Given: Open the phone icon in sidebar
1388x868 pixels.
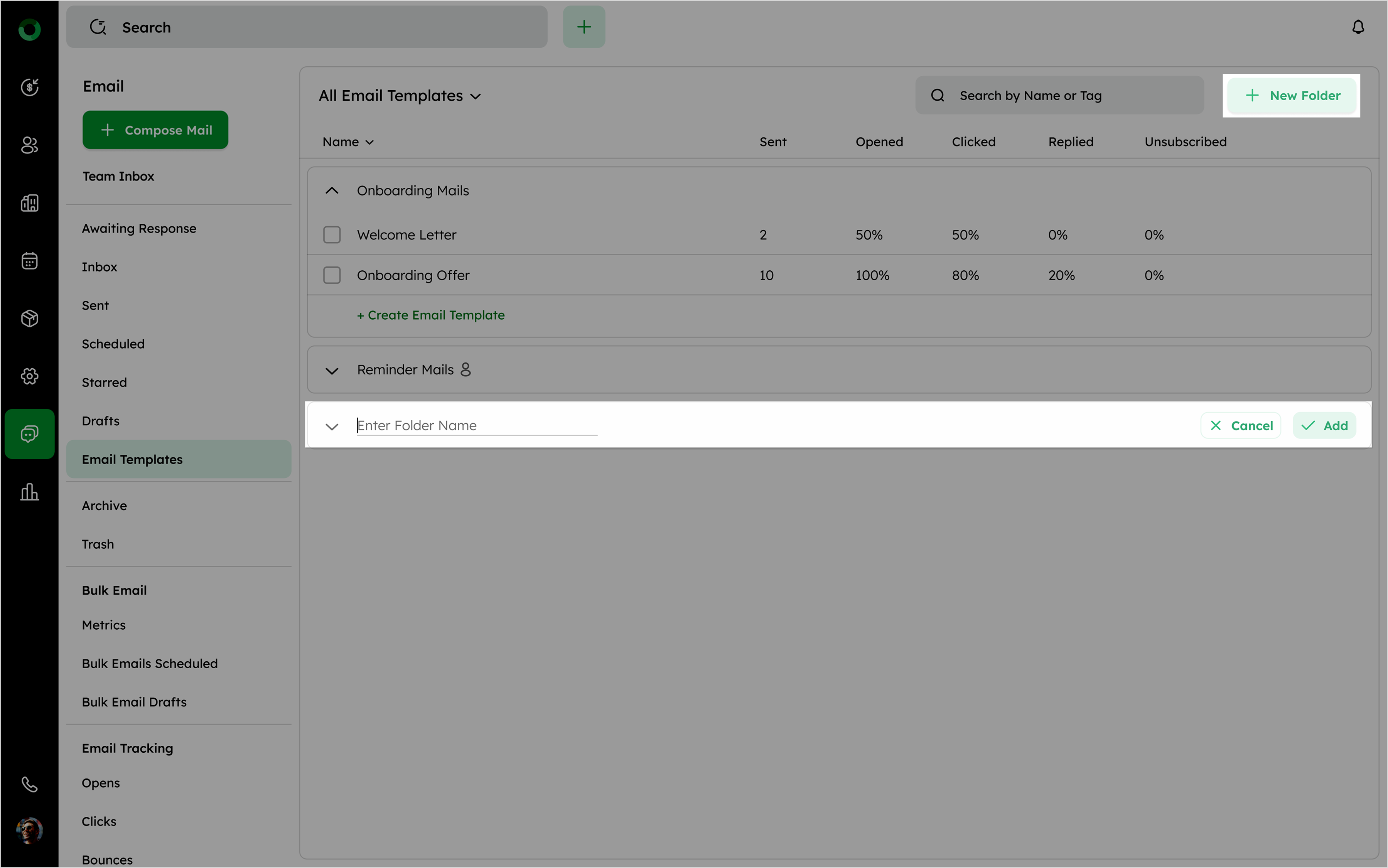Looking at the screenshot, I should point(29,784).
